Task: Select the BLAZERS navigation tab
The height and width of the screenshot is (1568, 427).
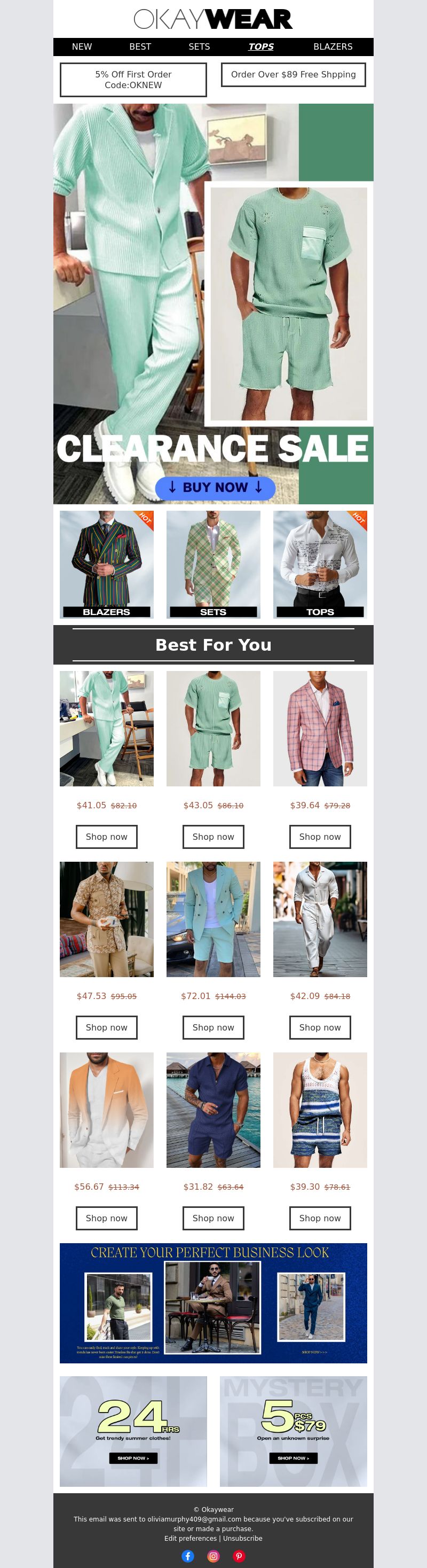Action: pyautogui.click(x=333, y=47)
